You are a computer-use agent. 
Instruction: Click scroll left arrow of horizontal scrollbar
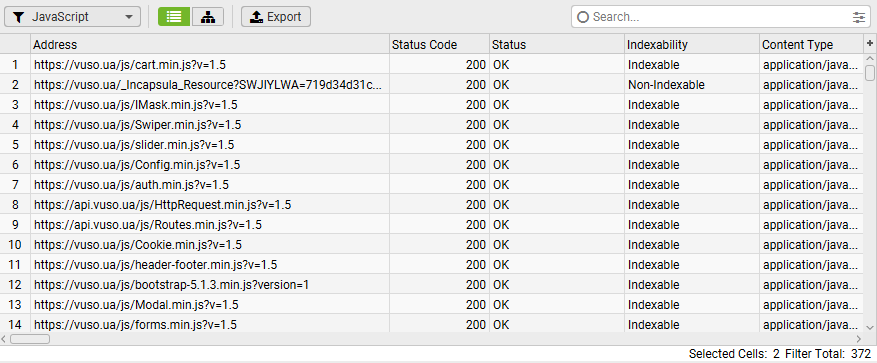pyautogui.click(x=4, y=339)
